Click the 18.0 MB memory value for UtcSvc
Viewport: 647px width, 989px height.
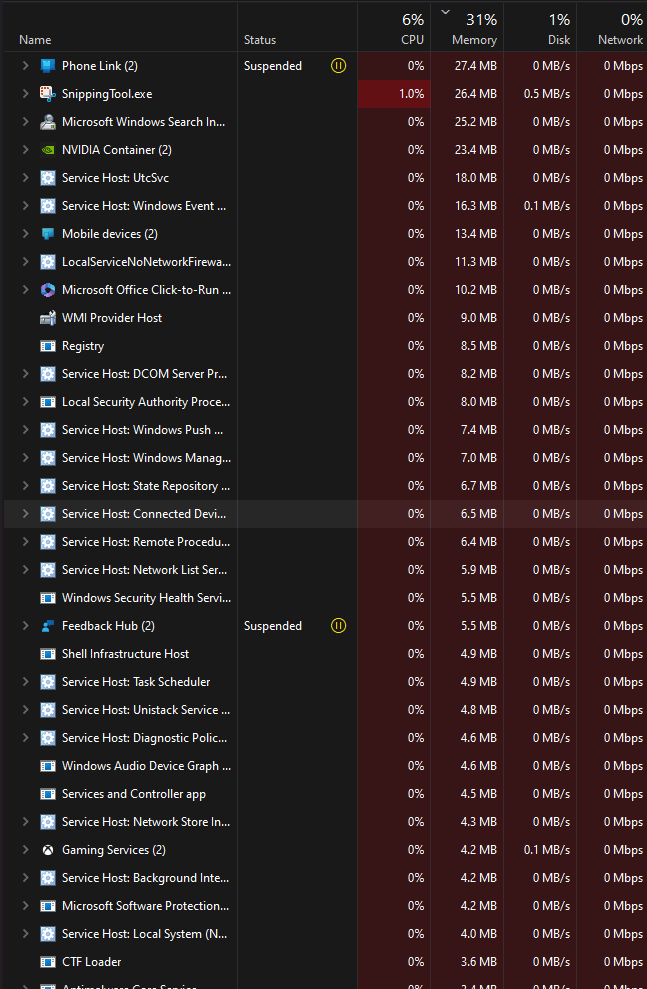(x=475, y=178)
